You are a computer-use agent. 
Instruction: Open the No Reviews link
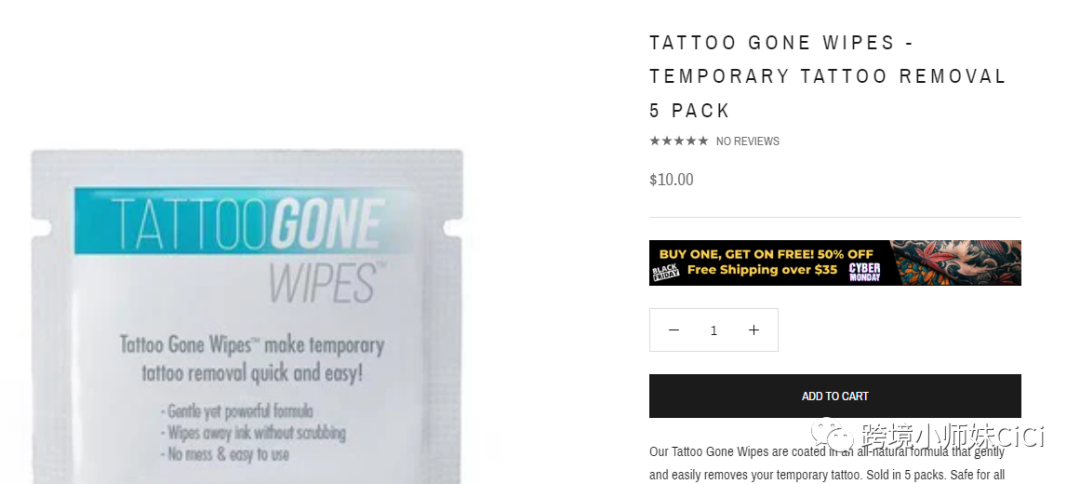click(x=747, y=141)
